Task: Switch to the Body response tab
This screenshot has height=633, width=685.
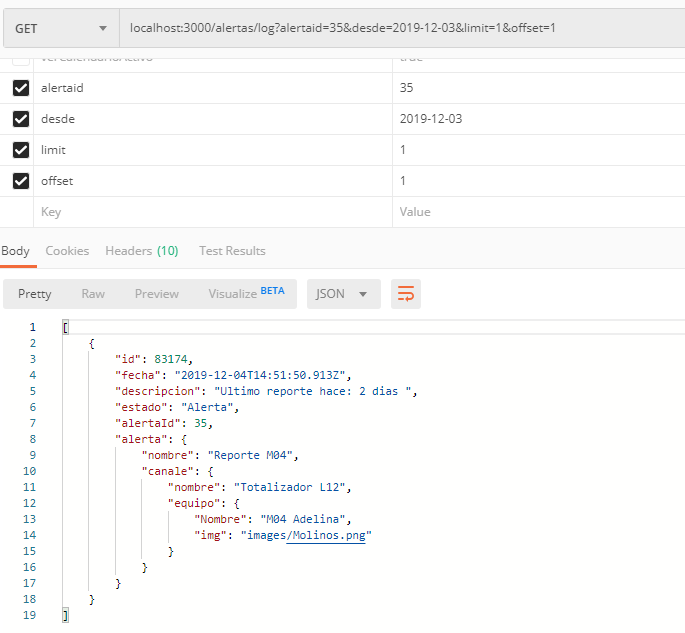Action: point(15,251)
